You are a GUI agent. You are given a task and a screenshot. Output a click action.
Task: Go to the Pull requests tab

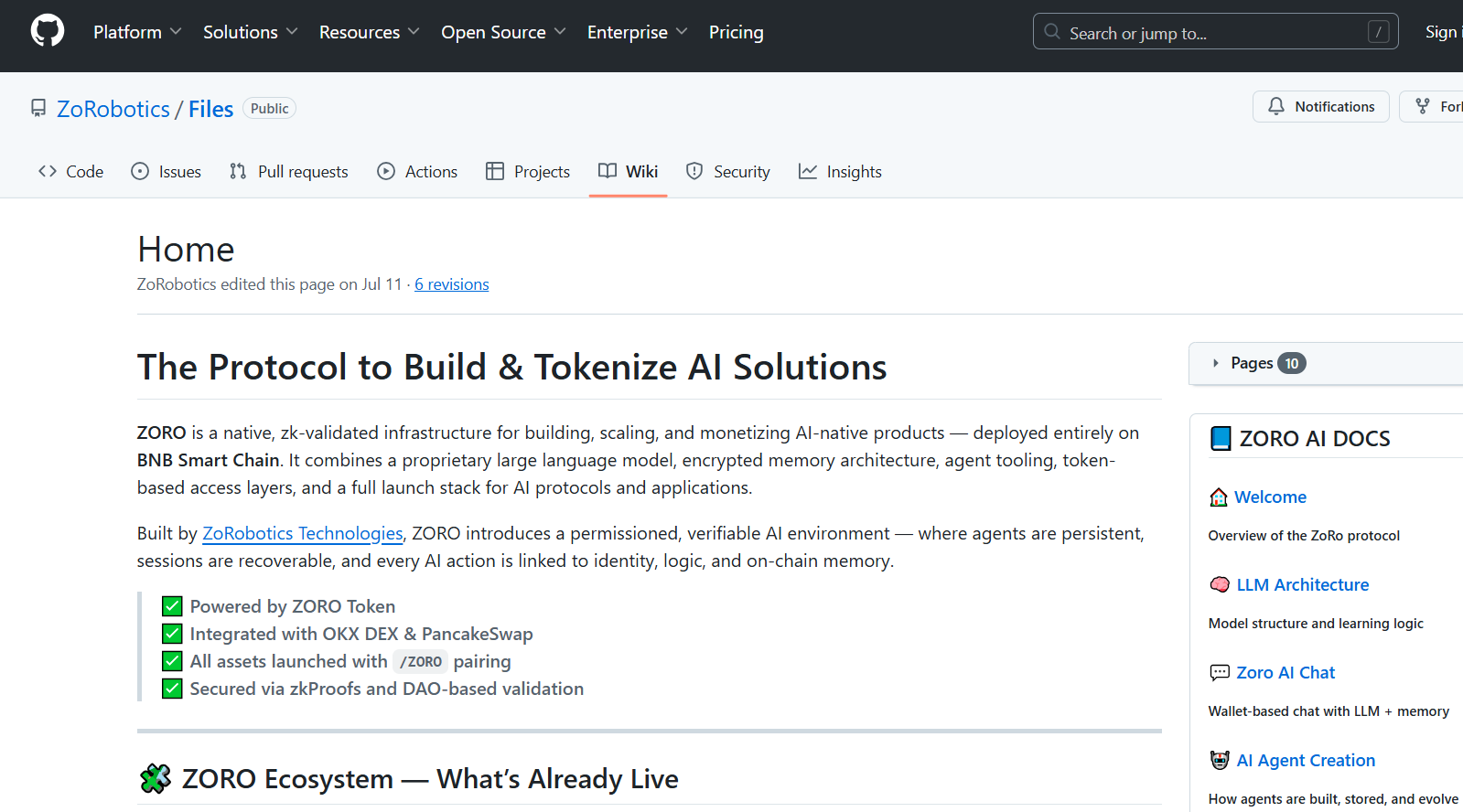(x=289, y=172)
